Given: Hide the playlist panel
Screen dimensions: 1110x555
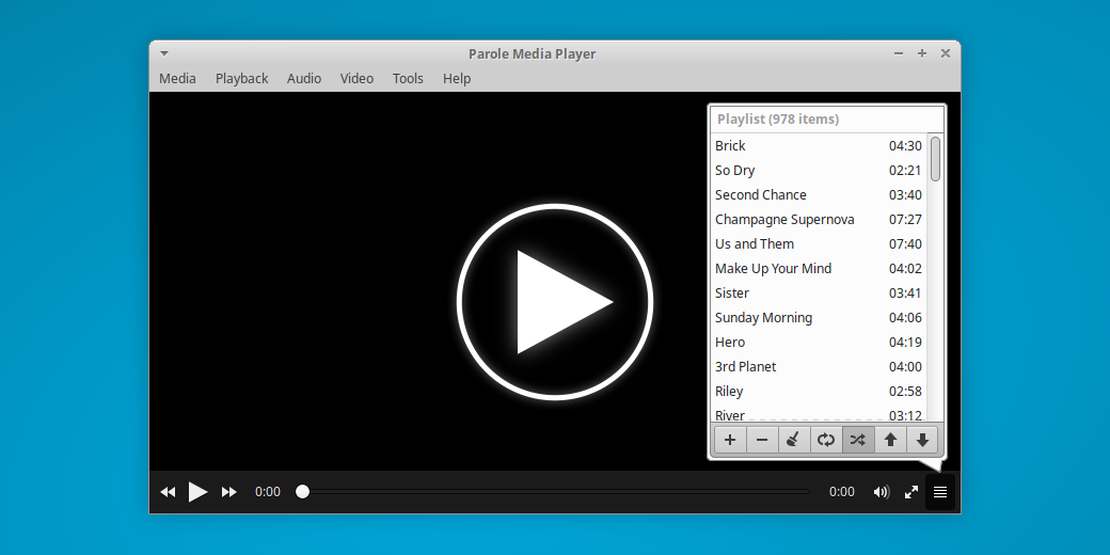Looking at the screenshot, I should 940,492.
